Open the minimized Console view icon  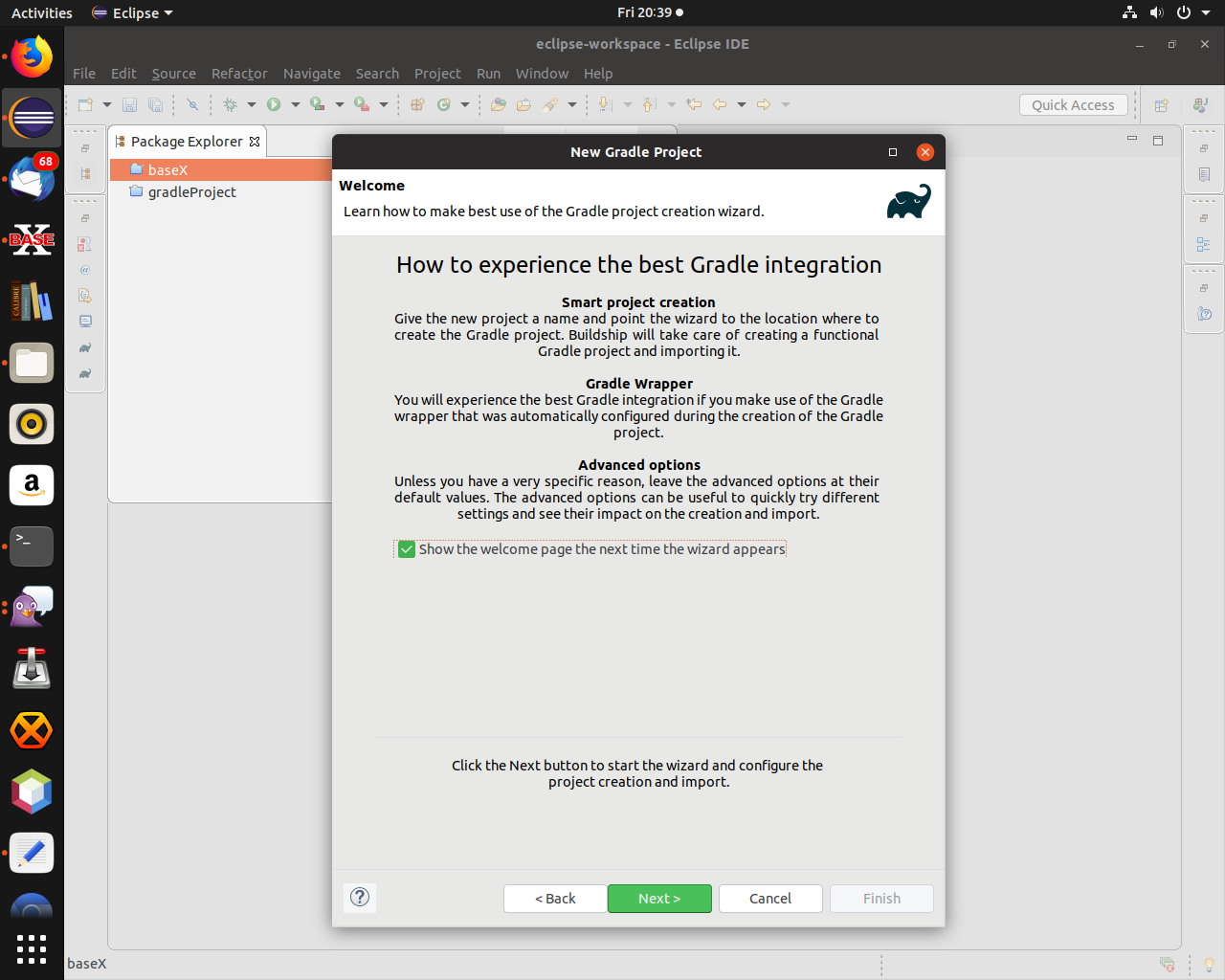pyautogui.click(x=85, y=322)
